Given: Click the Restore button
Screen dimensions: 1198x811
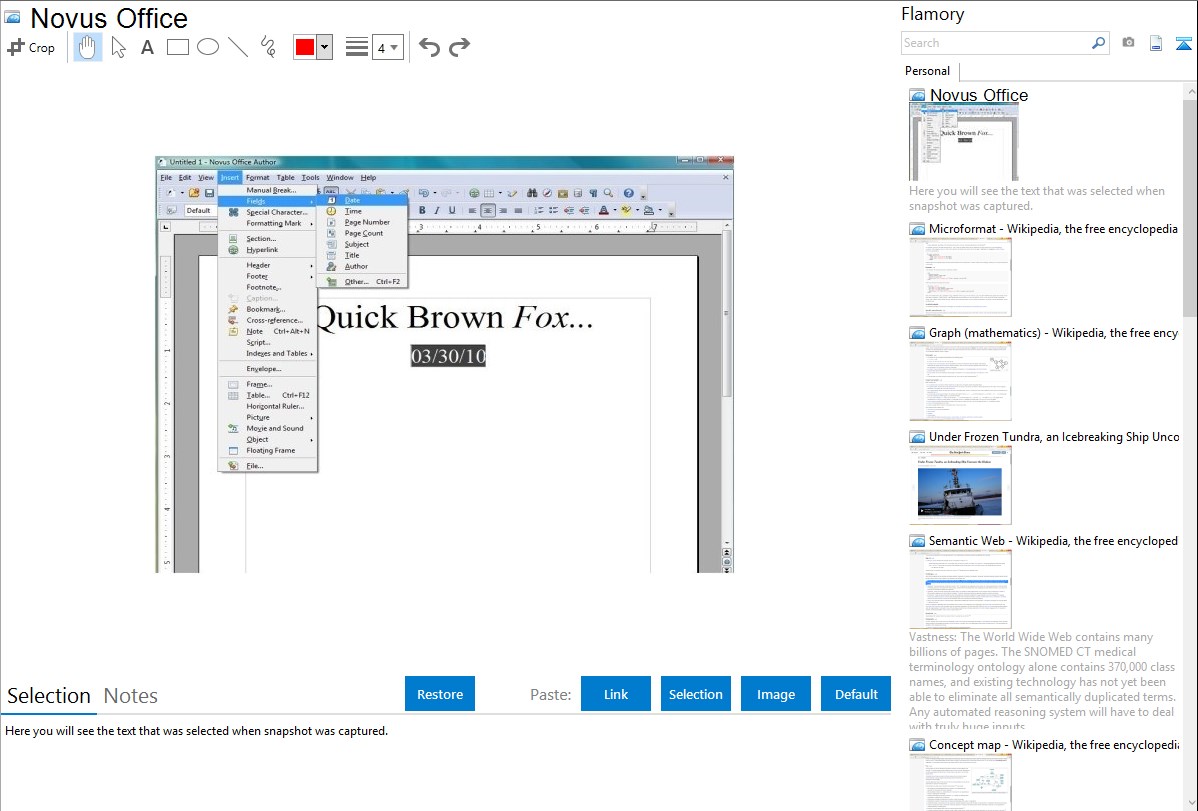Looking at the screenshot, I should coord(440,694).
